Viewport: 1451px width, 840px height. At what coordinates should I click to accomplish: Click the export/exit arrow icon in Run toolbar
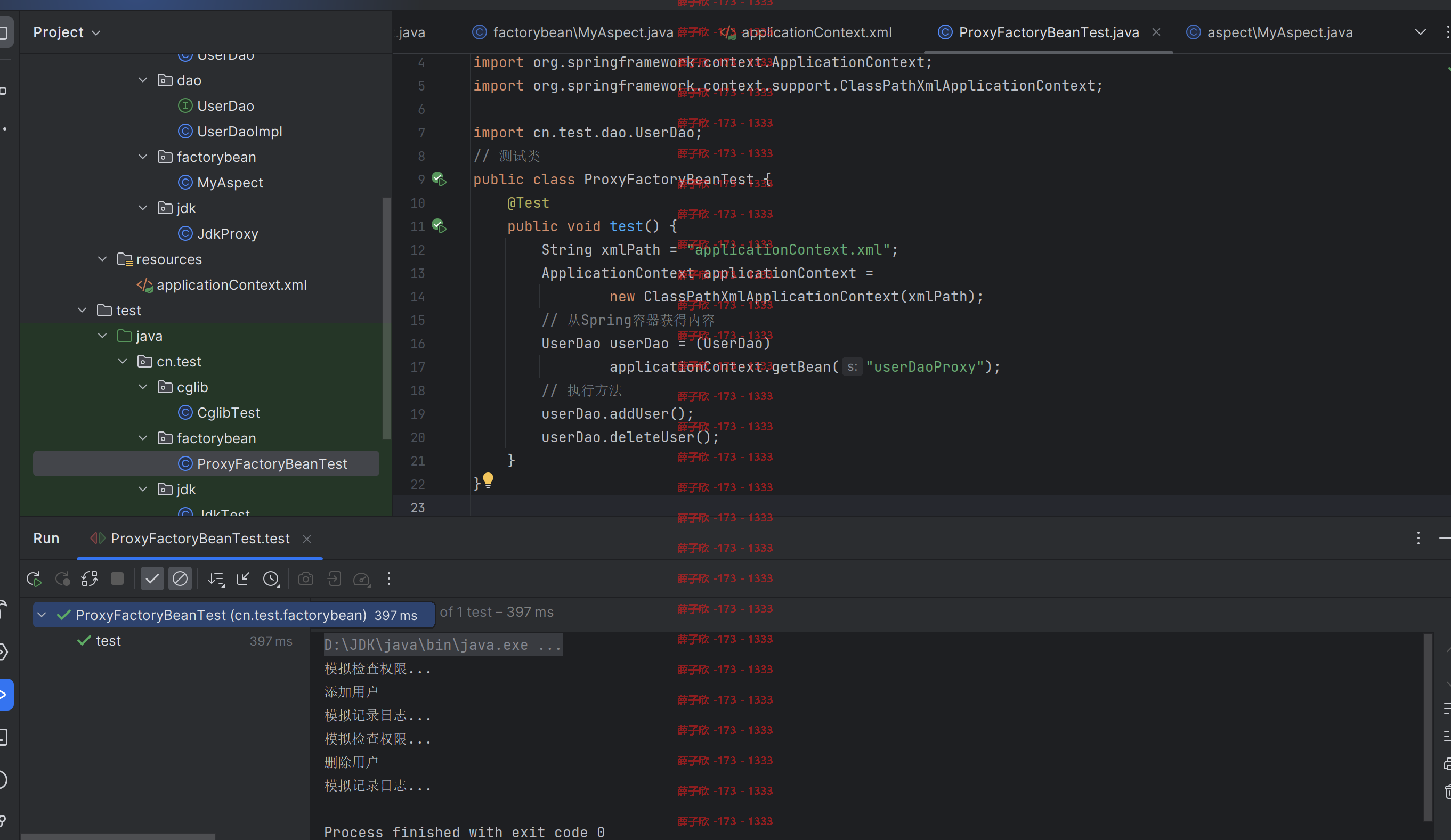click(334, 578)
